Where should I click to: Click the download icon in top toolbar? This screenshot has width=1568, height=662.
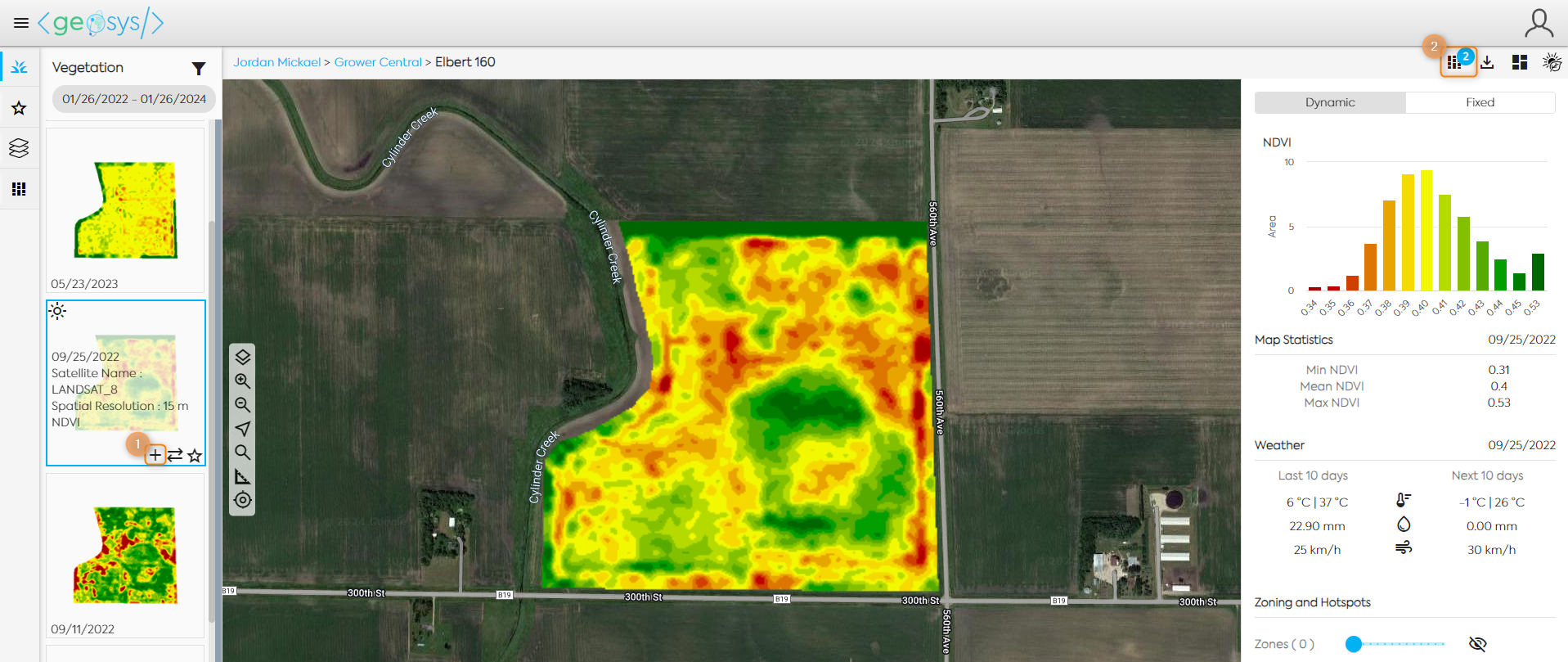[x=1487, y=62]
